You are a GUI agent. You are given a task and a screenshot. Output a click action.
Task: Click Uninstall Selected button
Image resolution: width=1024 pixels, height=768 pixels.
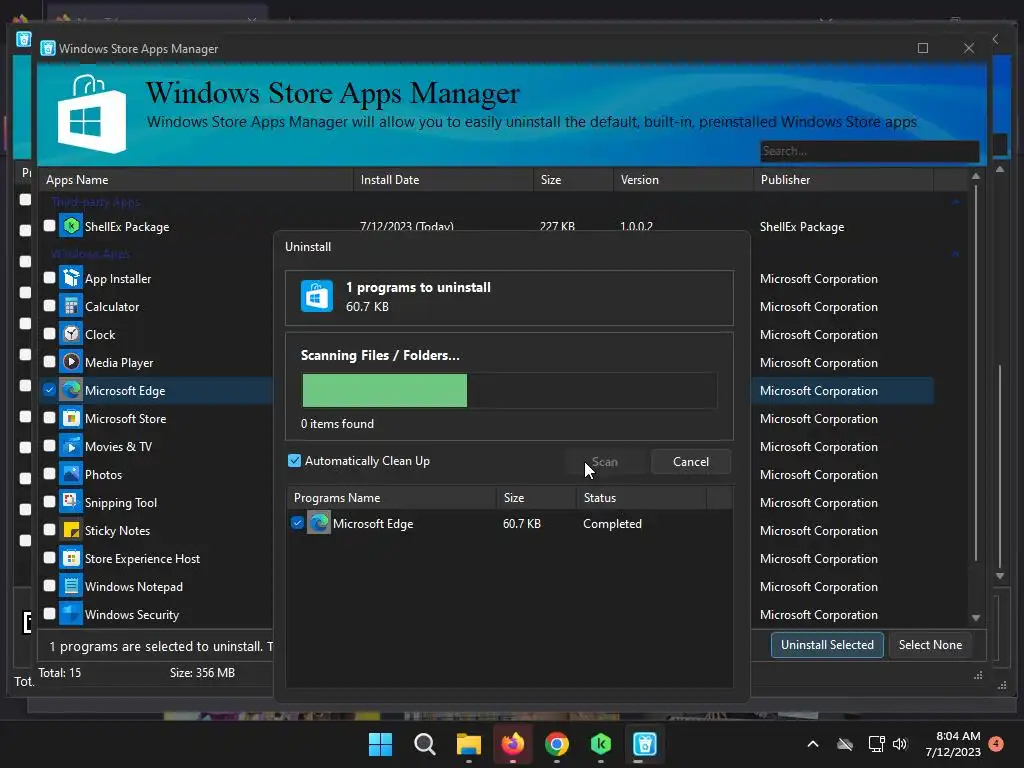click(827, 645)
